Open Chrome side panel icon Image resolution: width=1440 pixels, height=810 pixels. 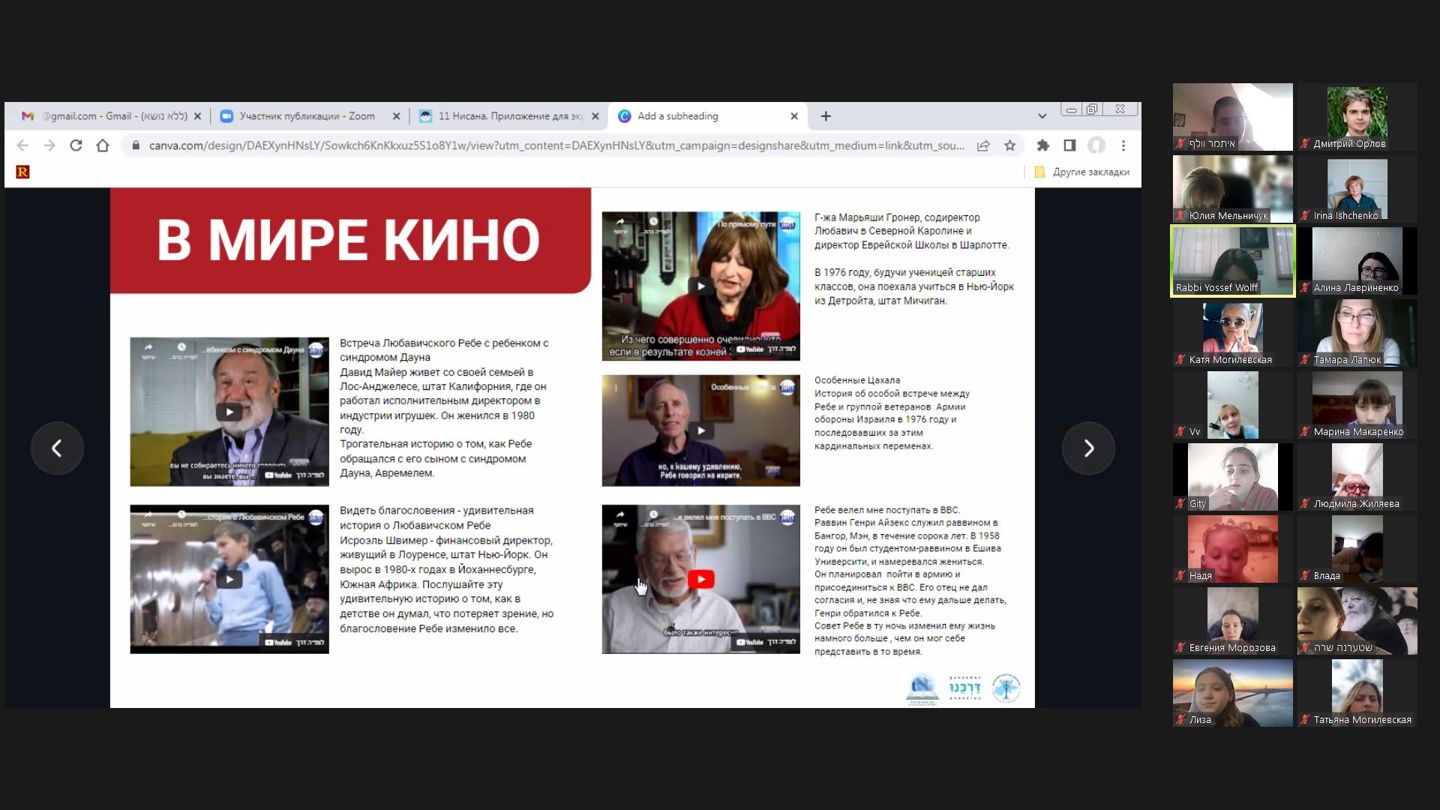pos(1069,146)
